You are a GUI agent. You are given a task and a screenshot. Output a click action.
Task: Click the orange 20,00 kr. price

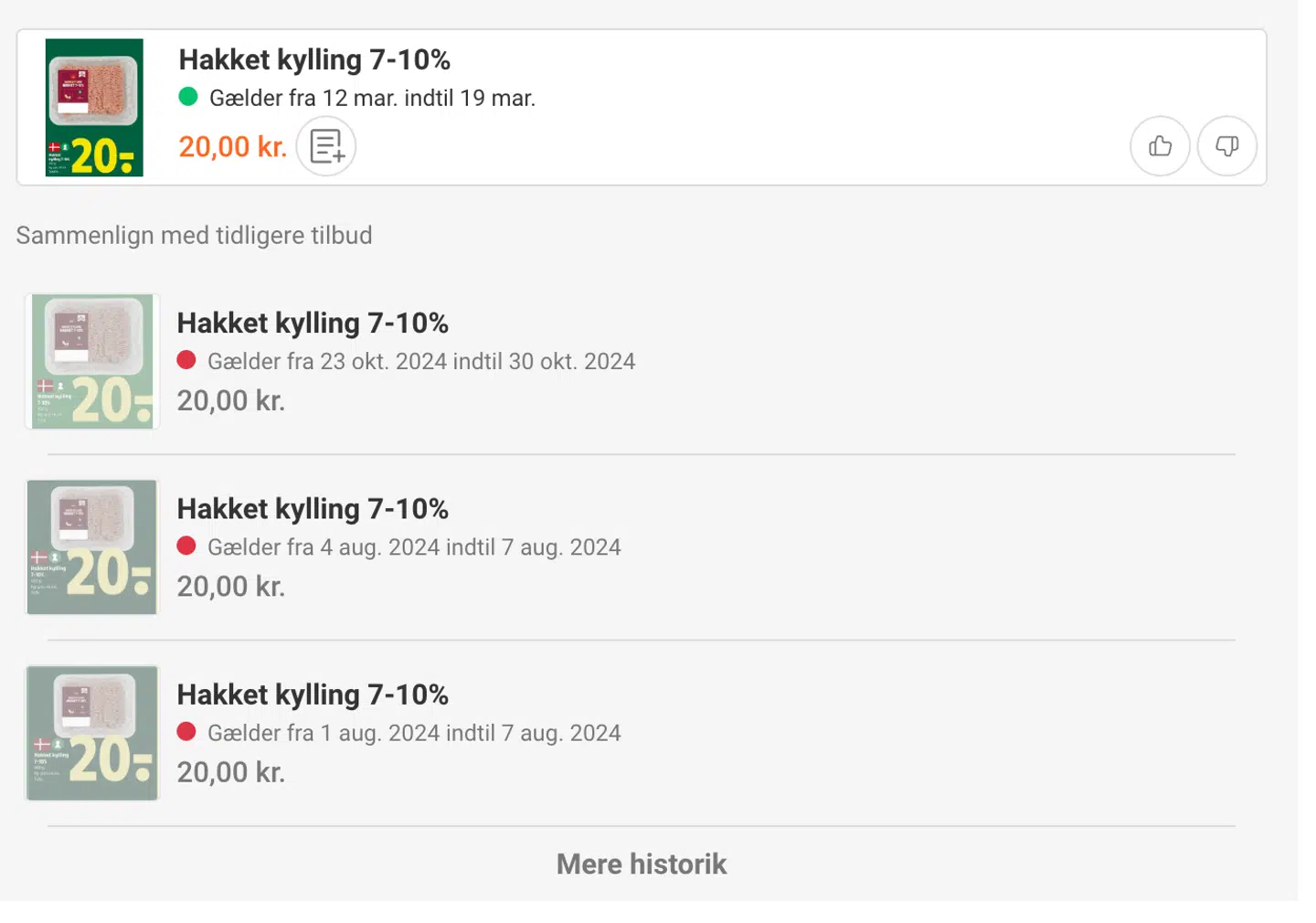pos(232,147)
